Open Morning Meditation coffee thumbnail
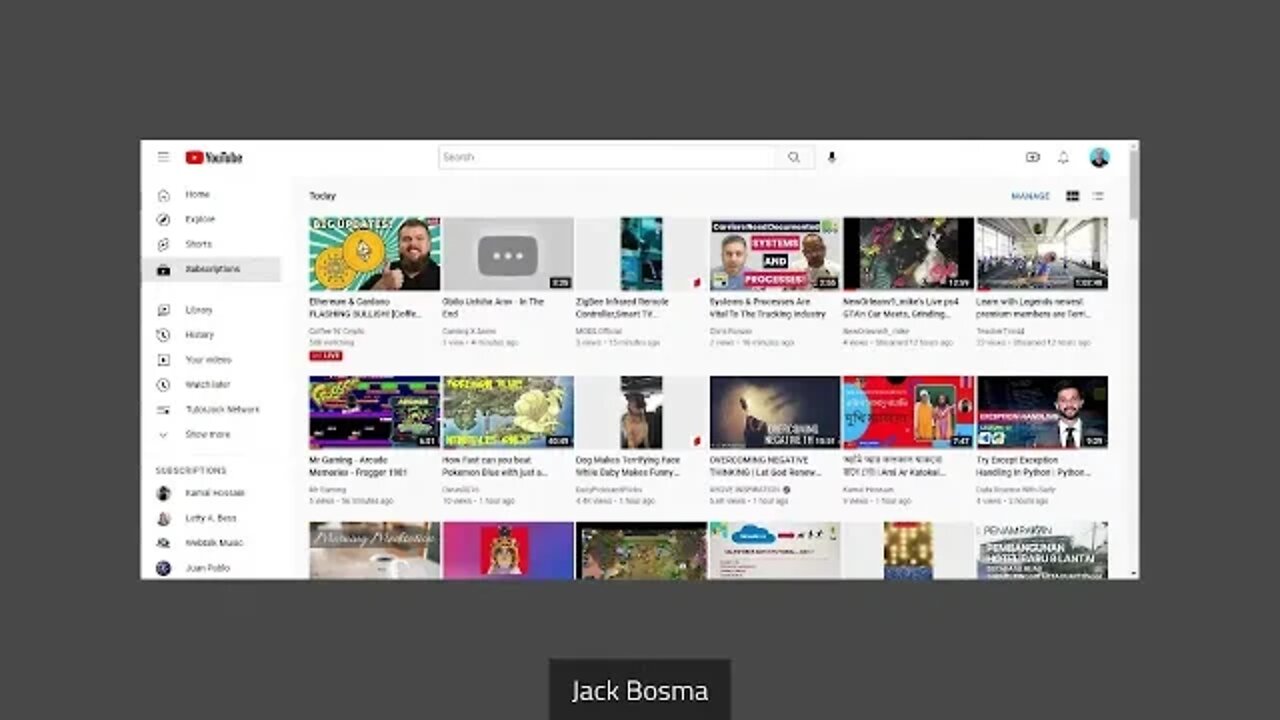 [374, 550]
